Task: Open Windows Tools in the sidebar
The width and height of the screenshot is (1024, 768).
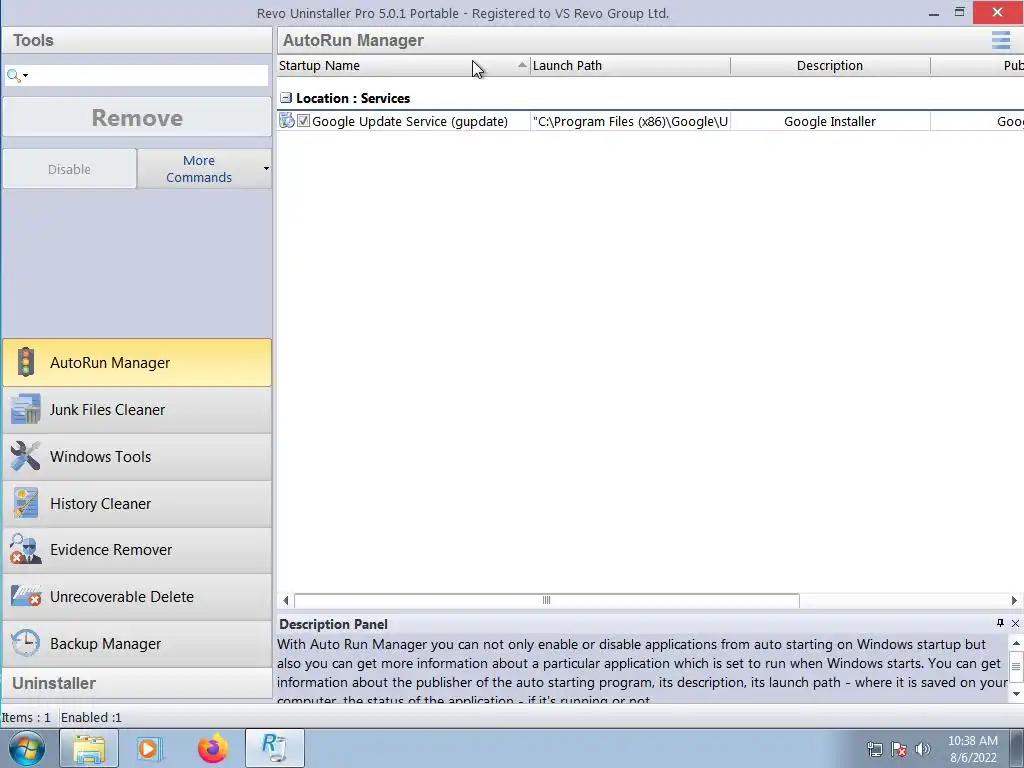Action: pyautogui.click(x=136, y=456)
